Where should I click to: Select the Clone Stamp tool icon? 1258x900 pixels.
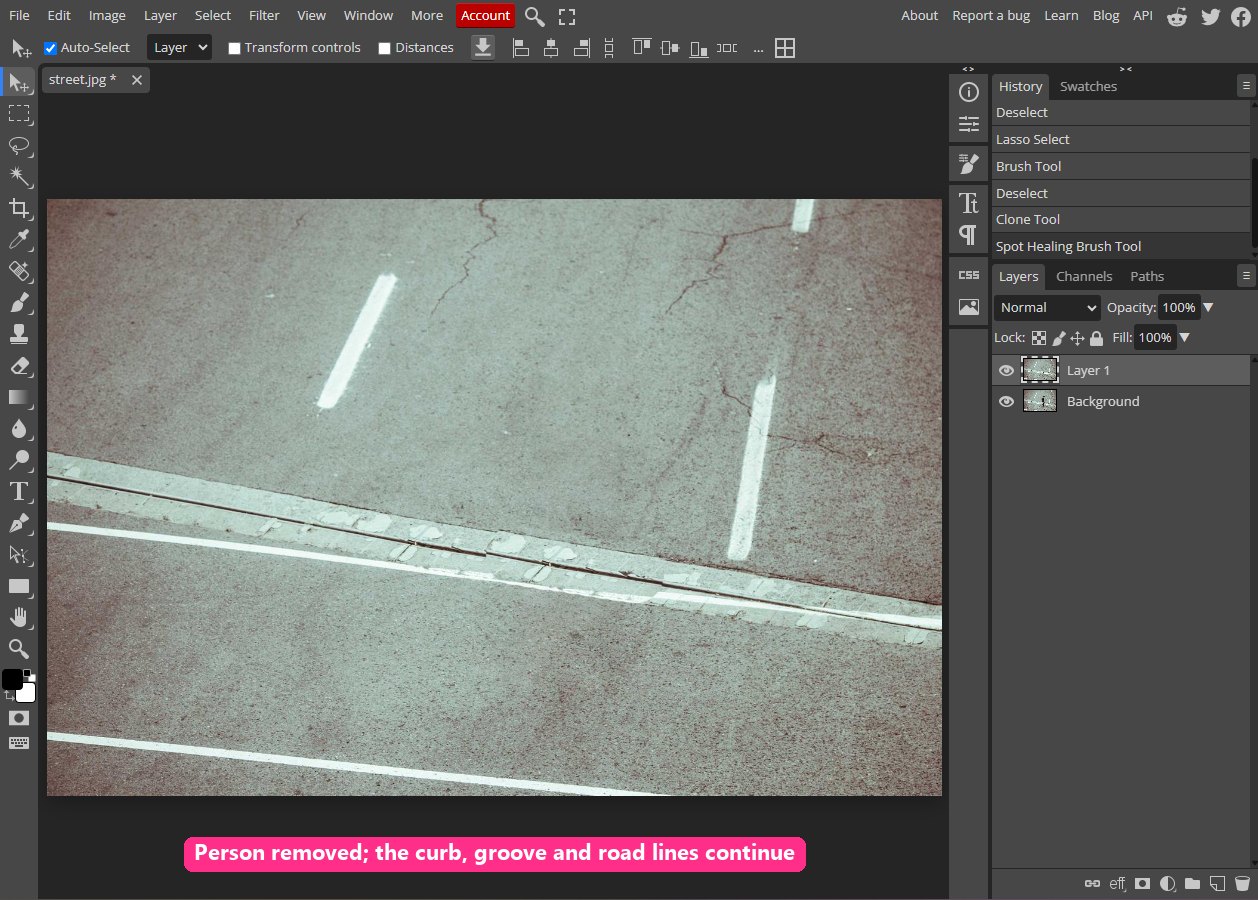click(x=19, y=334)
